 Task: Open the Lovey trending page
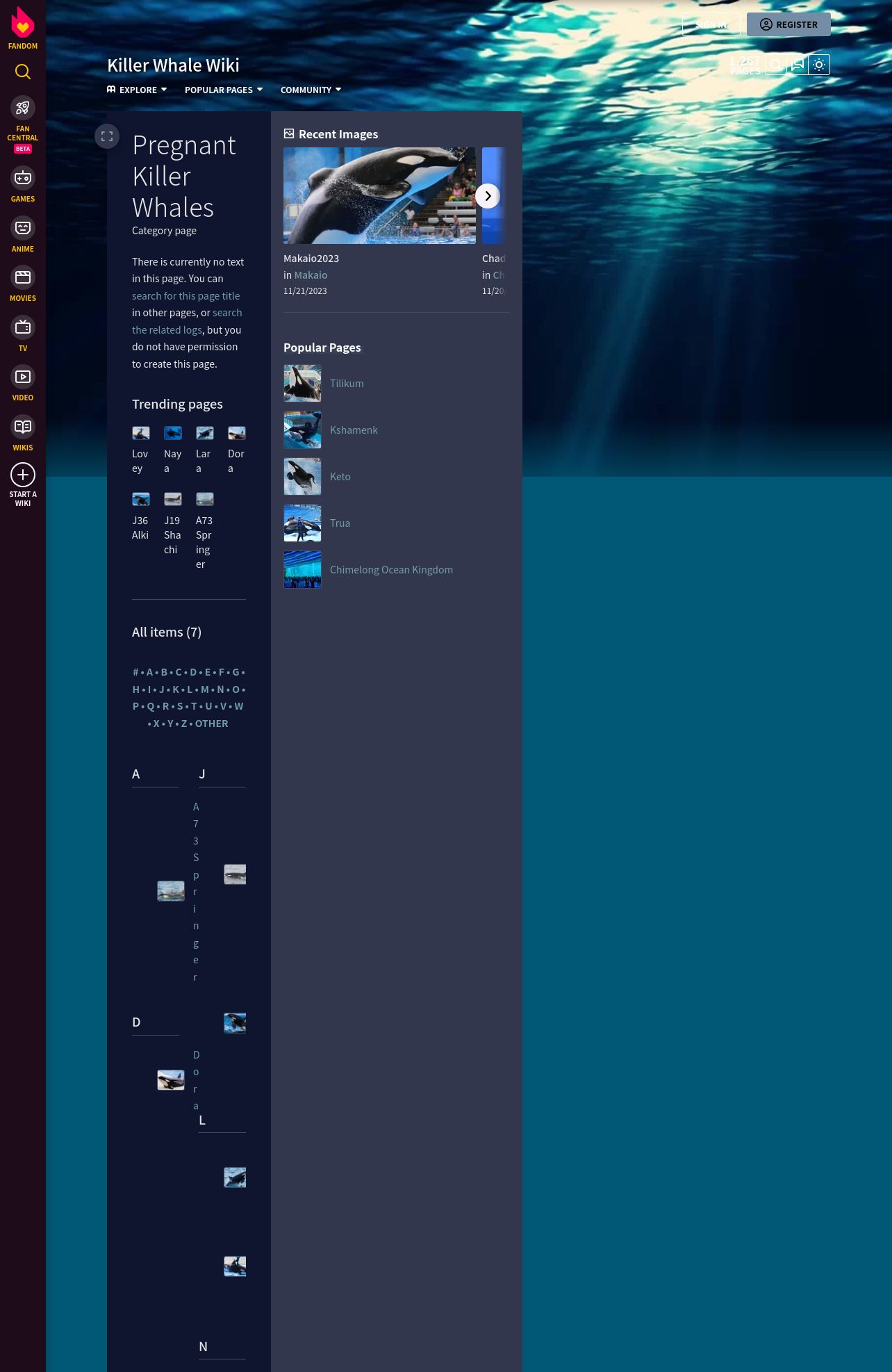coord(140,450)
